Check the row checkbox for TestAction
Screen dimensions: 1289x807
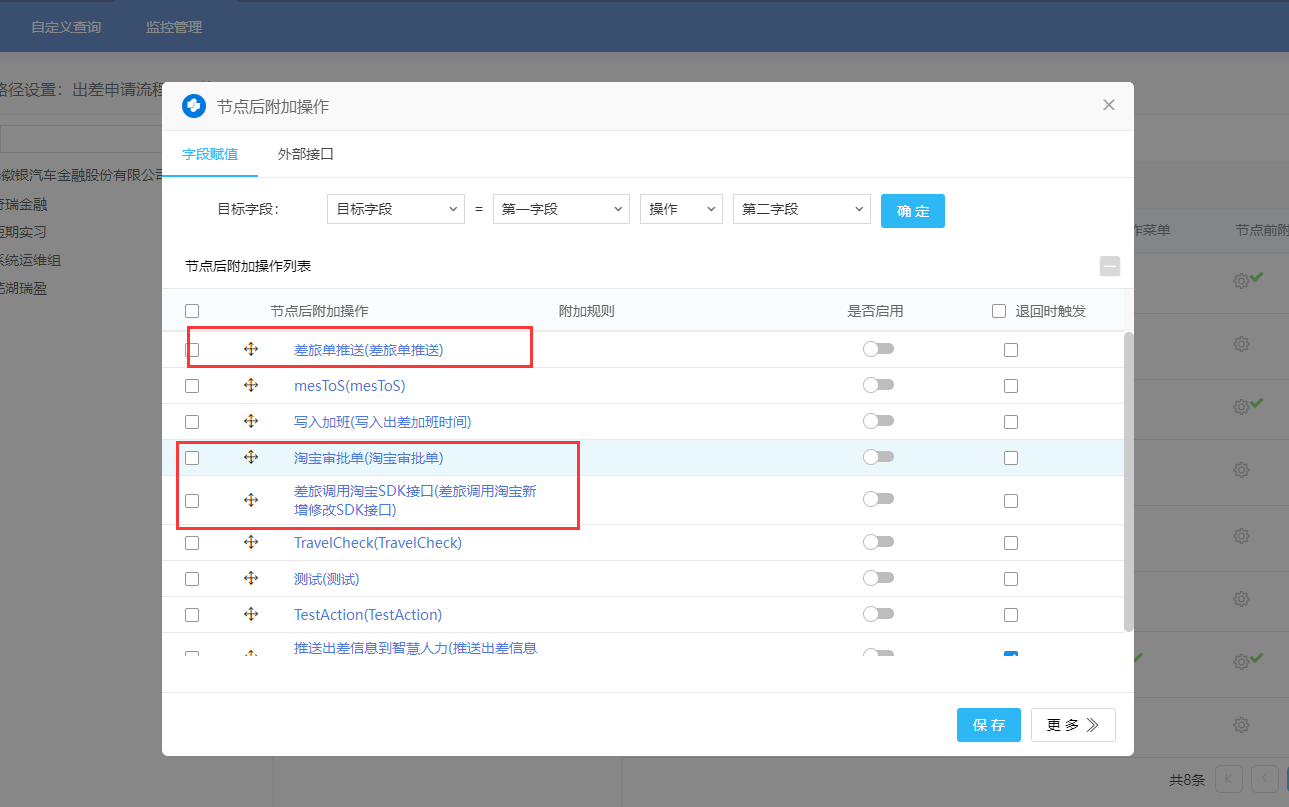click(192, 615)
